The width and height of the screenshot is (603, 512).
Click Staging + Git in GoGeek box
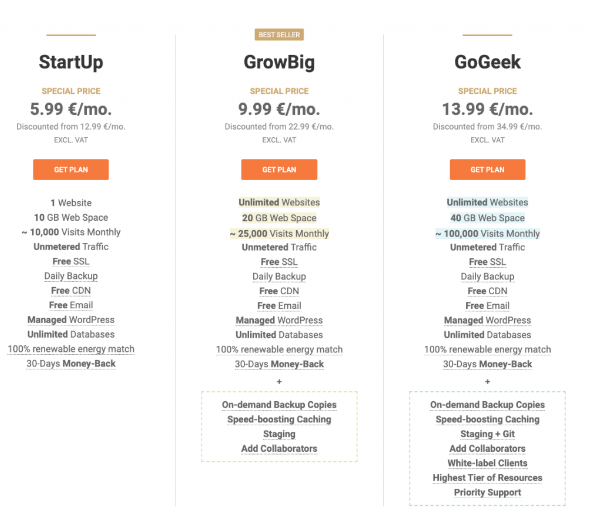(x=488, y=434)
